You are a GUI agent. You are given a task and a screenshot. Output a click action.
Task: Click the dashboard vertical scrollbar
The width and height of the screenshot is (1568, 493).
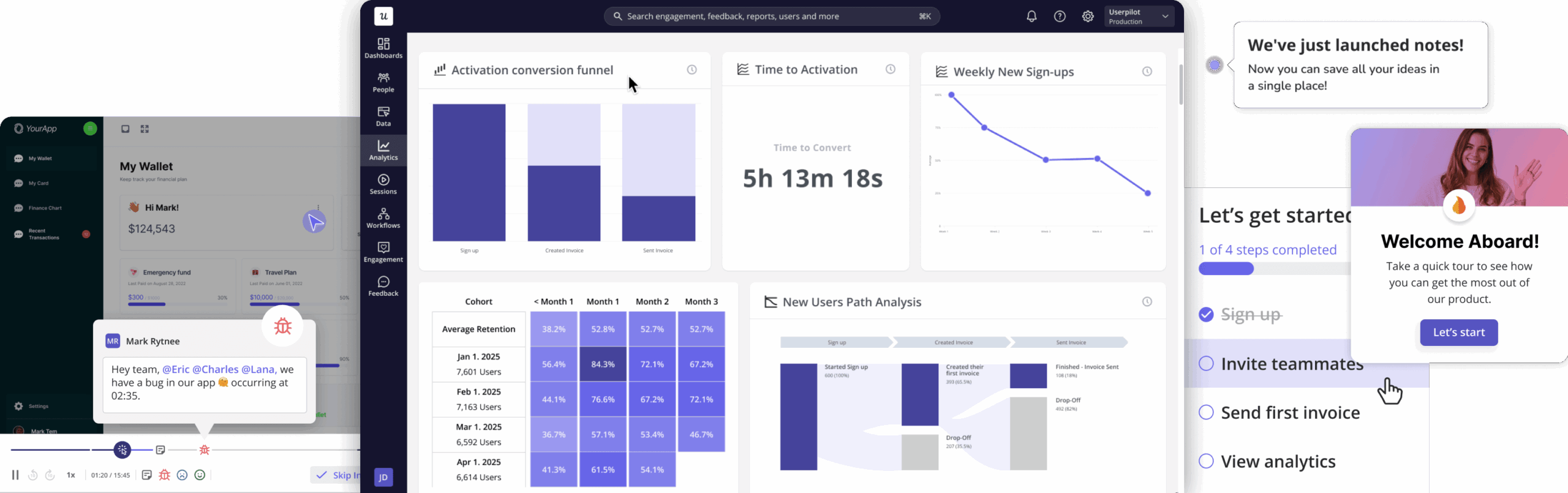click(1180, 85)
